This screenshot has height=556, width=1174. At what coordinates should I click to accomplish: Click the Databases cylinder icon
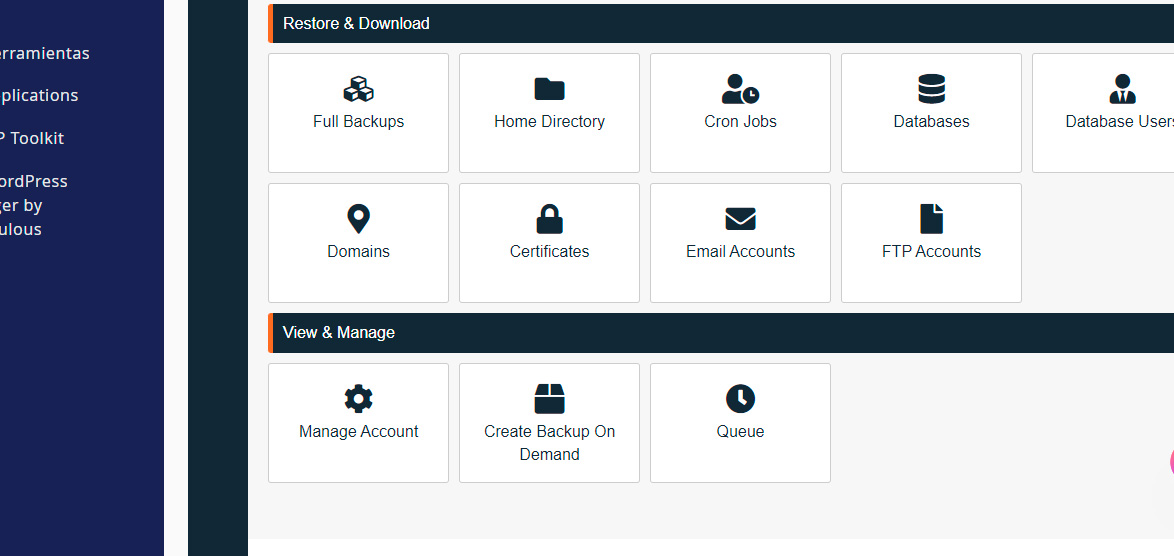pos(931,89)
